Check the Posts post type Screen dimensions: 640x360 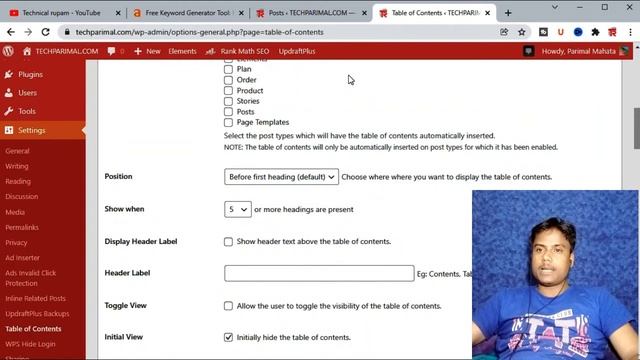(x=228, y=112)
